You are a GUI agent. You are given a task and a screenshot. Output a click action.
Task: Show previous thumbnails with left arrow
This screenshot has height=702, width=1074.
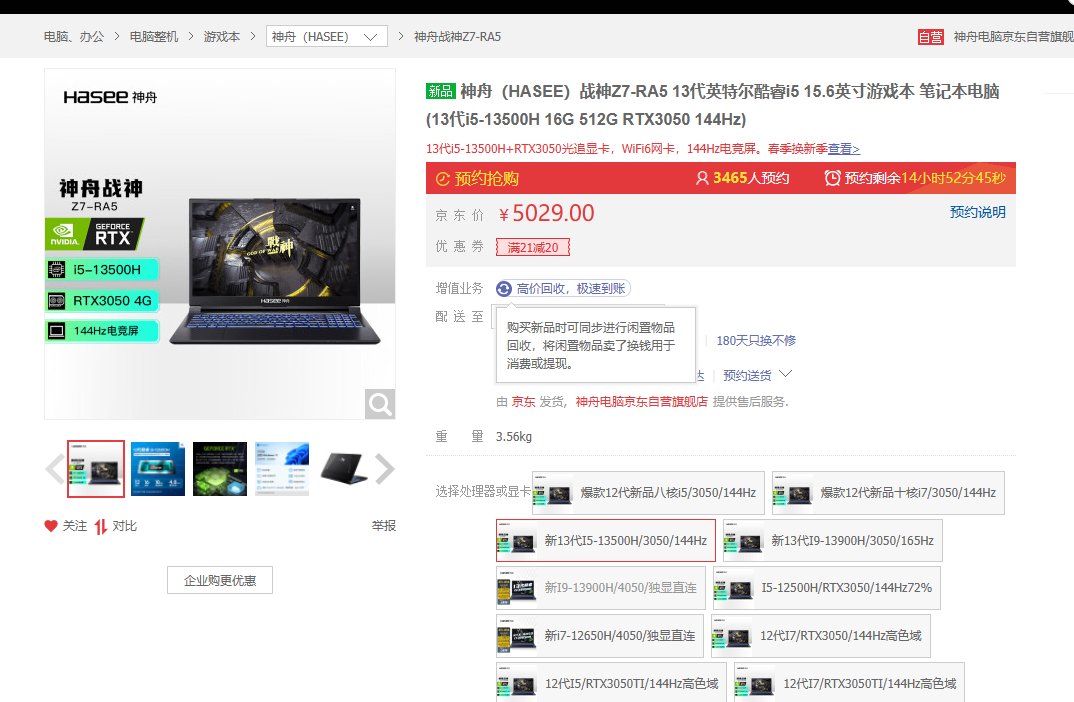[x=54, y=469]
